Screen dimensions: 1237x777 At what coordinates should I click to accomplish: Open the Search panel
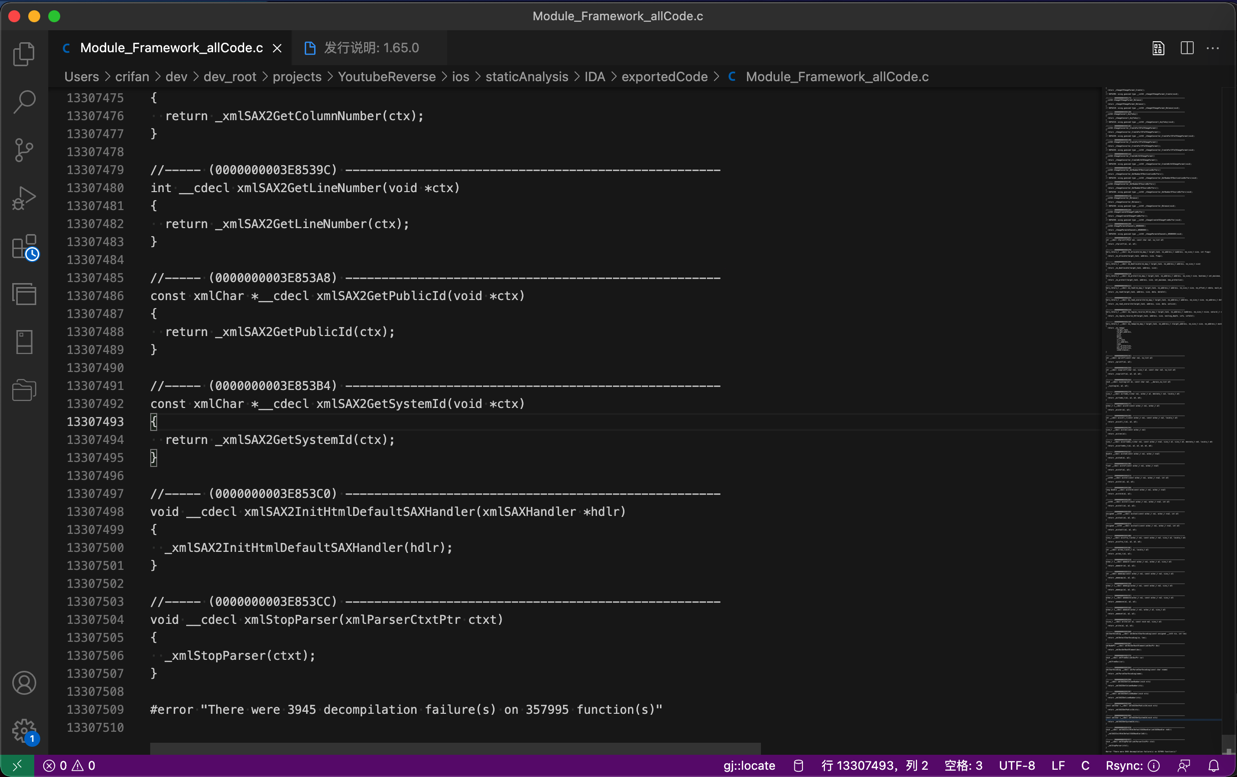[24, 102]
